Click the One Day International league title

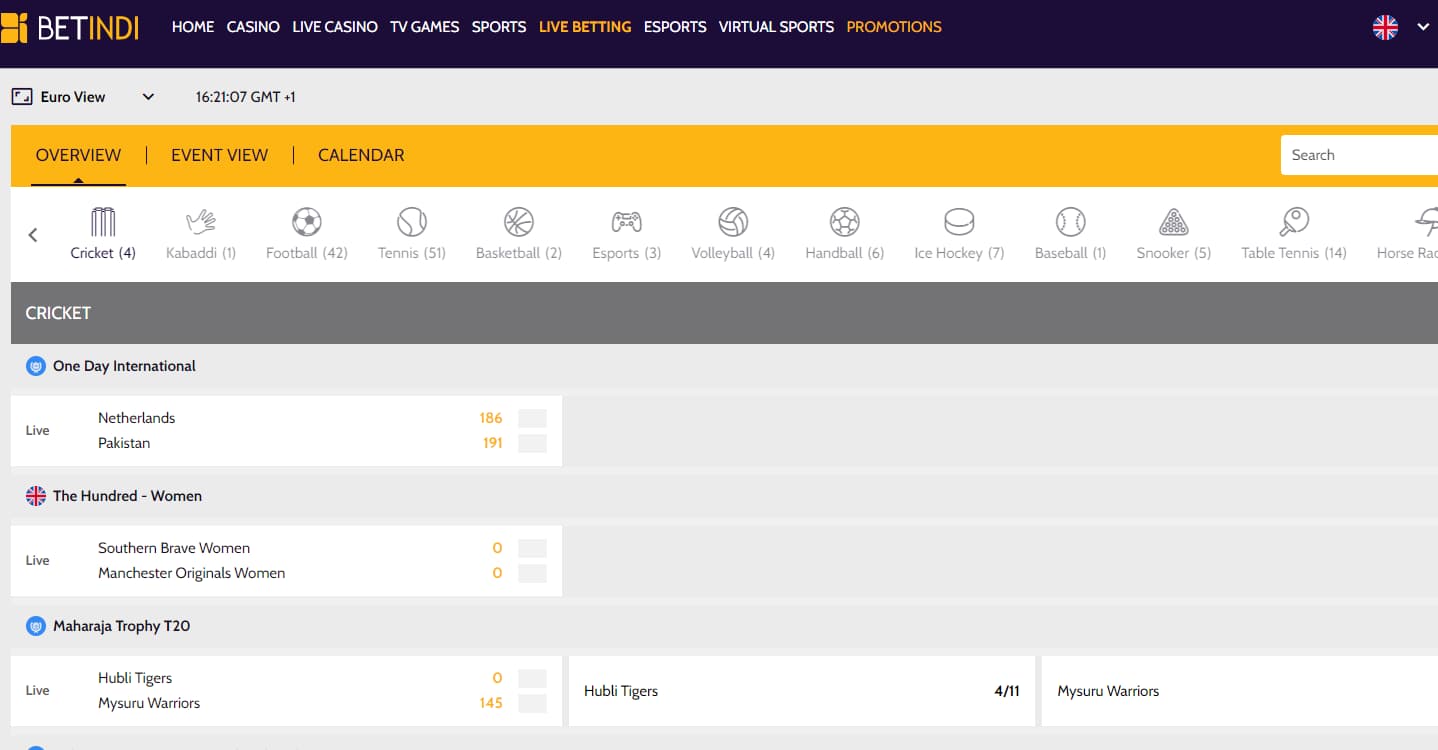click(124, 366)
